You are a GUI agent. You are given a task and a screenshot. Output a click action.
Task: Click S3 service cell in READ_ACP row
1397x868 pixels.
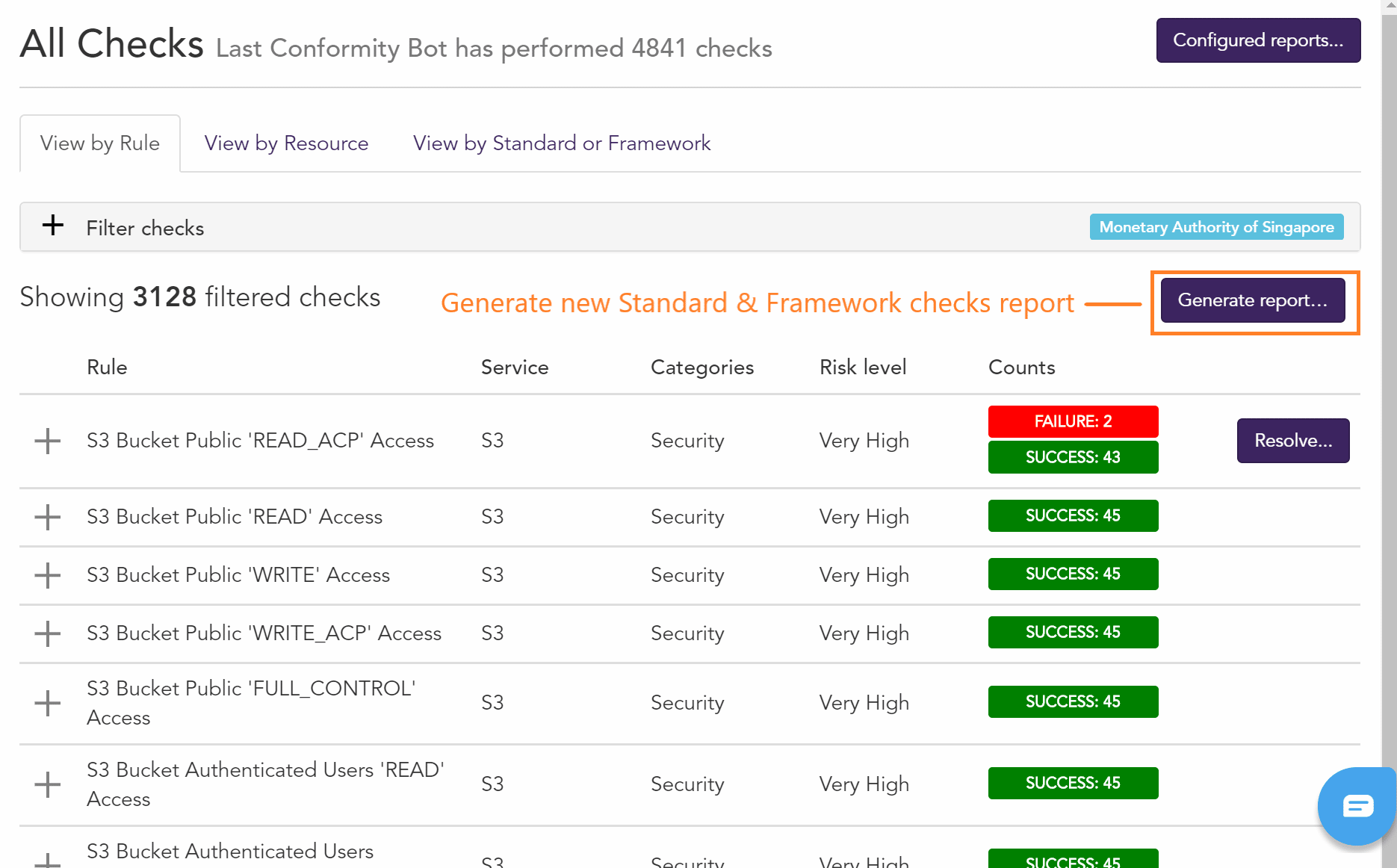pyautogui.click(x=492, y=441)
